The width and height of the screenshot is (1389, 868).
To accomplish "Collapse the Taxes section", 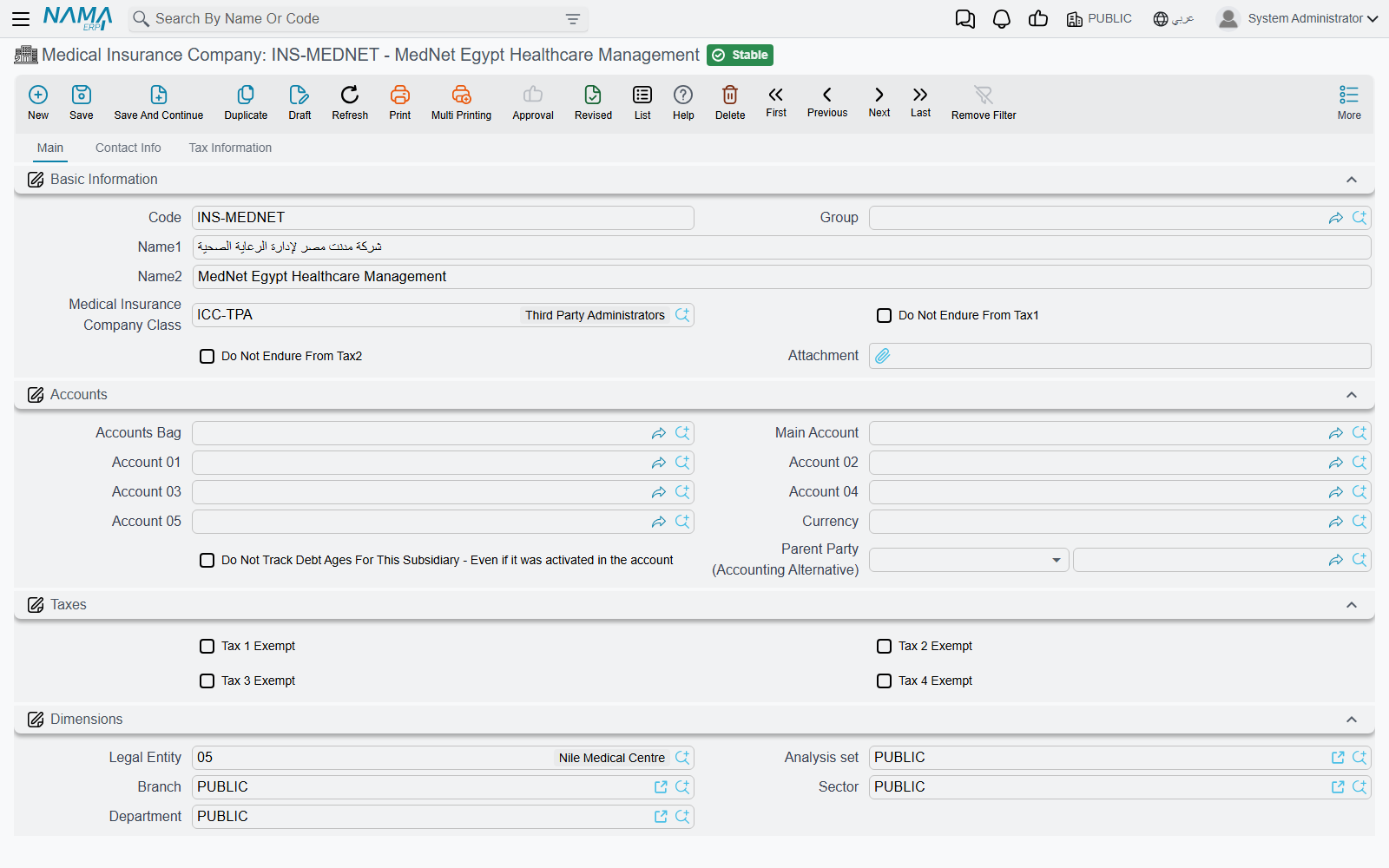I will point(1352,605).
